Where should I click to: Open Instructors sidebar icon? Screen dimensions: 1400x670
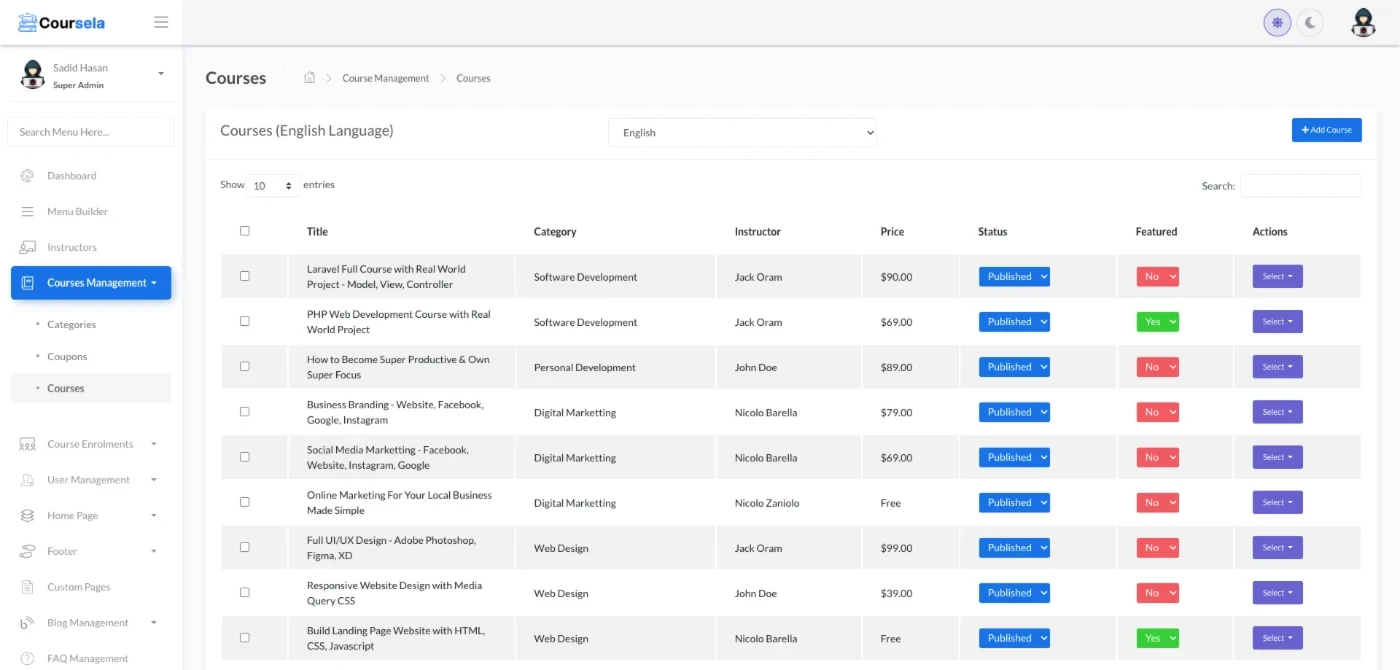(x=28, y=247)
